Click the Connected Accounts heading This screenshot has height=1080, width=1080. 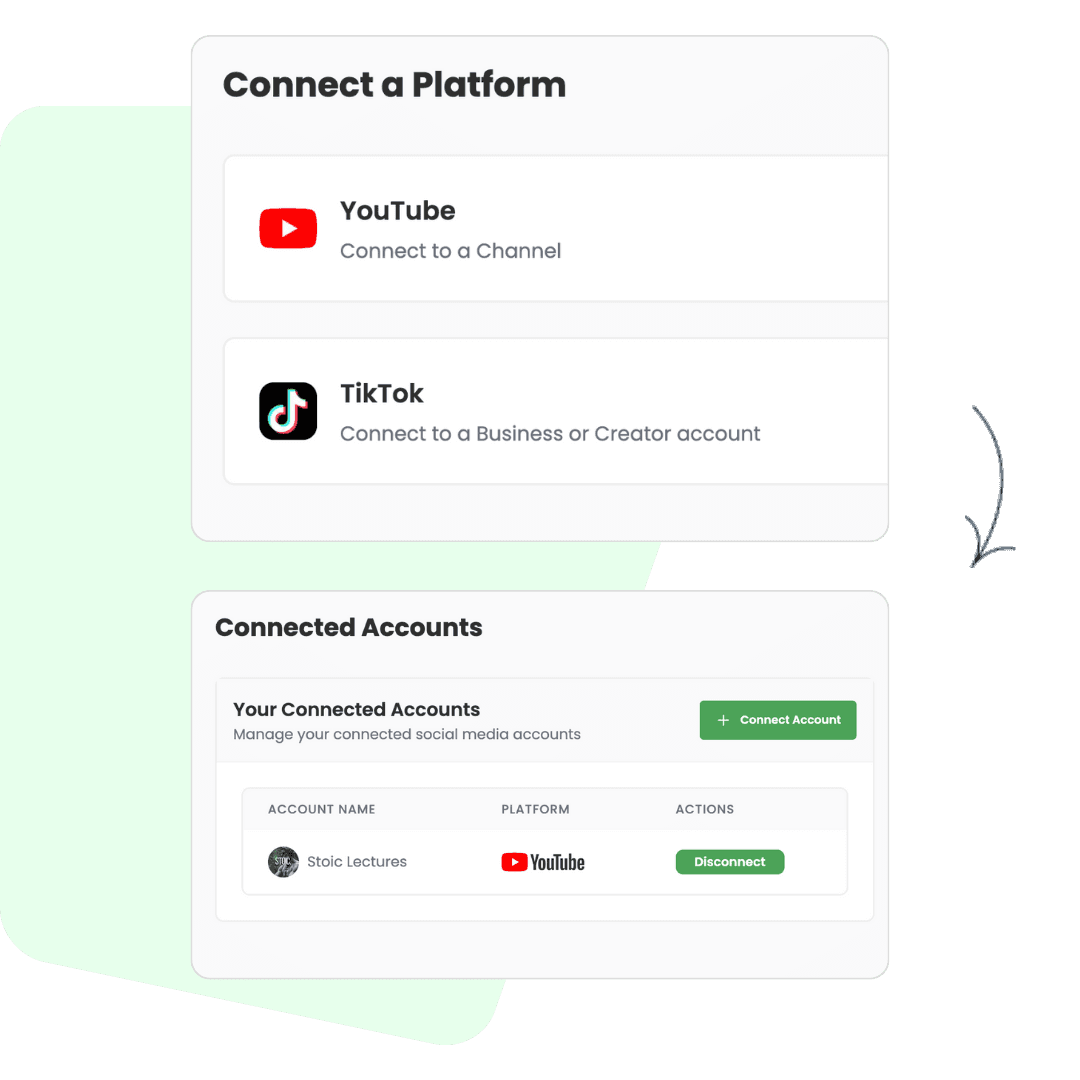(x=349, y=627)
